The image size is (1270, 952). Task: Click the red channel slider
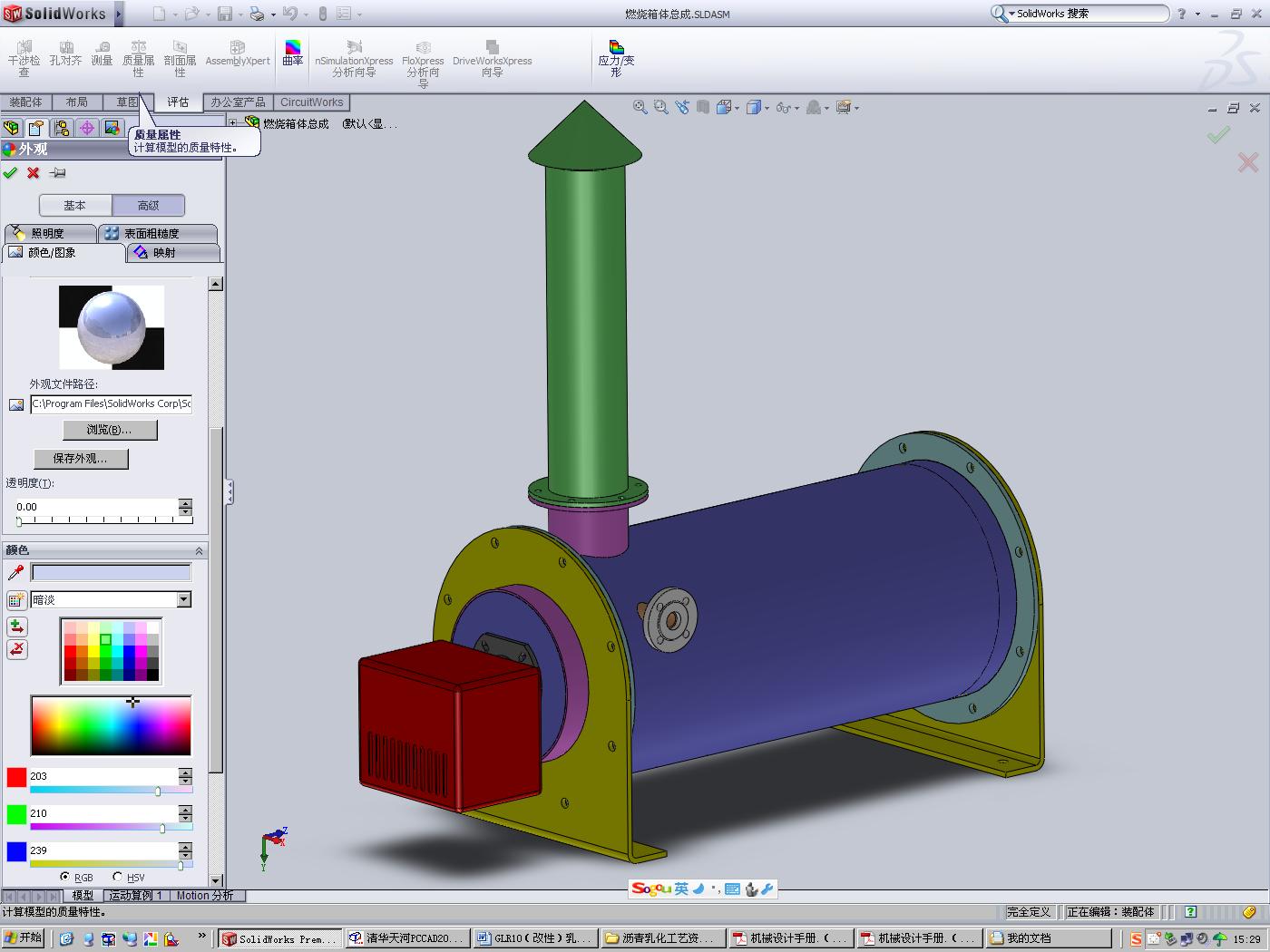coord(111,791)
